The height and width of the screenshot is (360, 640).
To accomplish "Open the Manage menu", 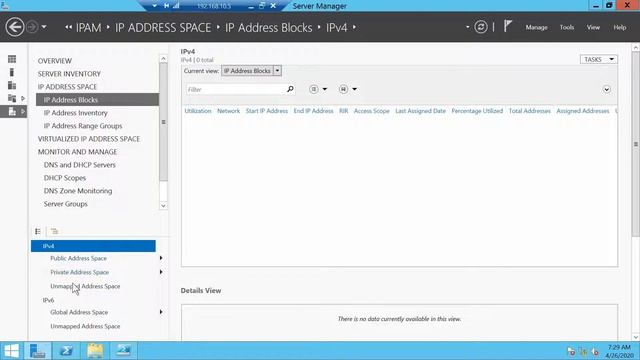I will click(536, 27).
